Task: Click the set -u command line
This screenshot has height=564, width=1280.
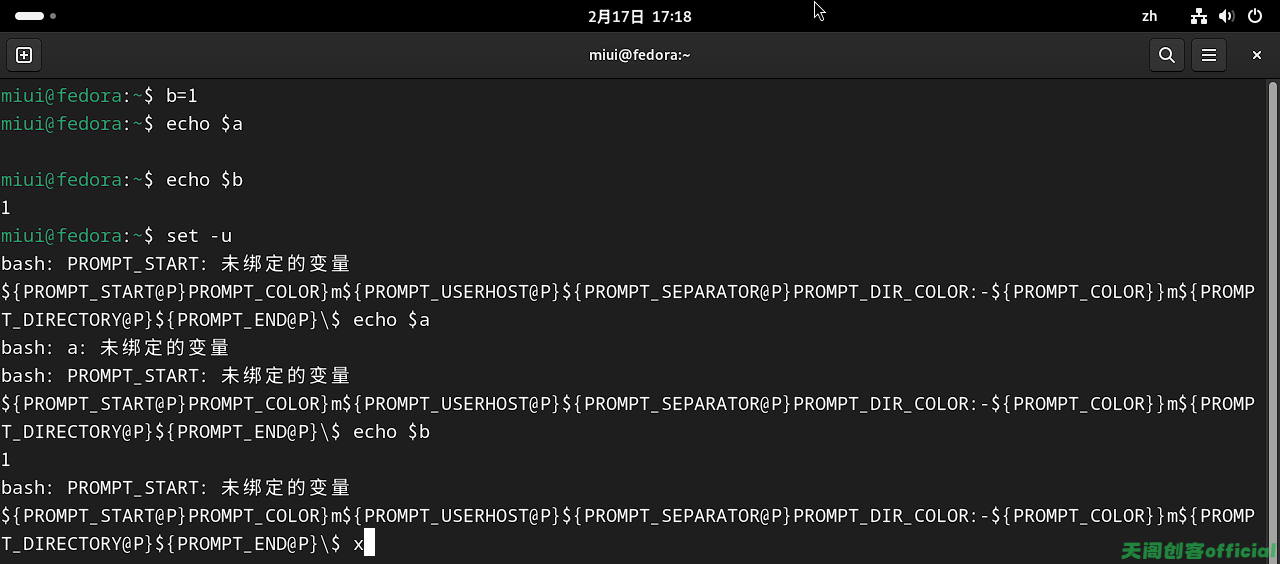Action: [117, 236]
